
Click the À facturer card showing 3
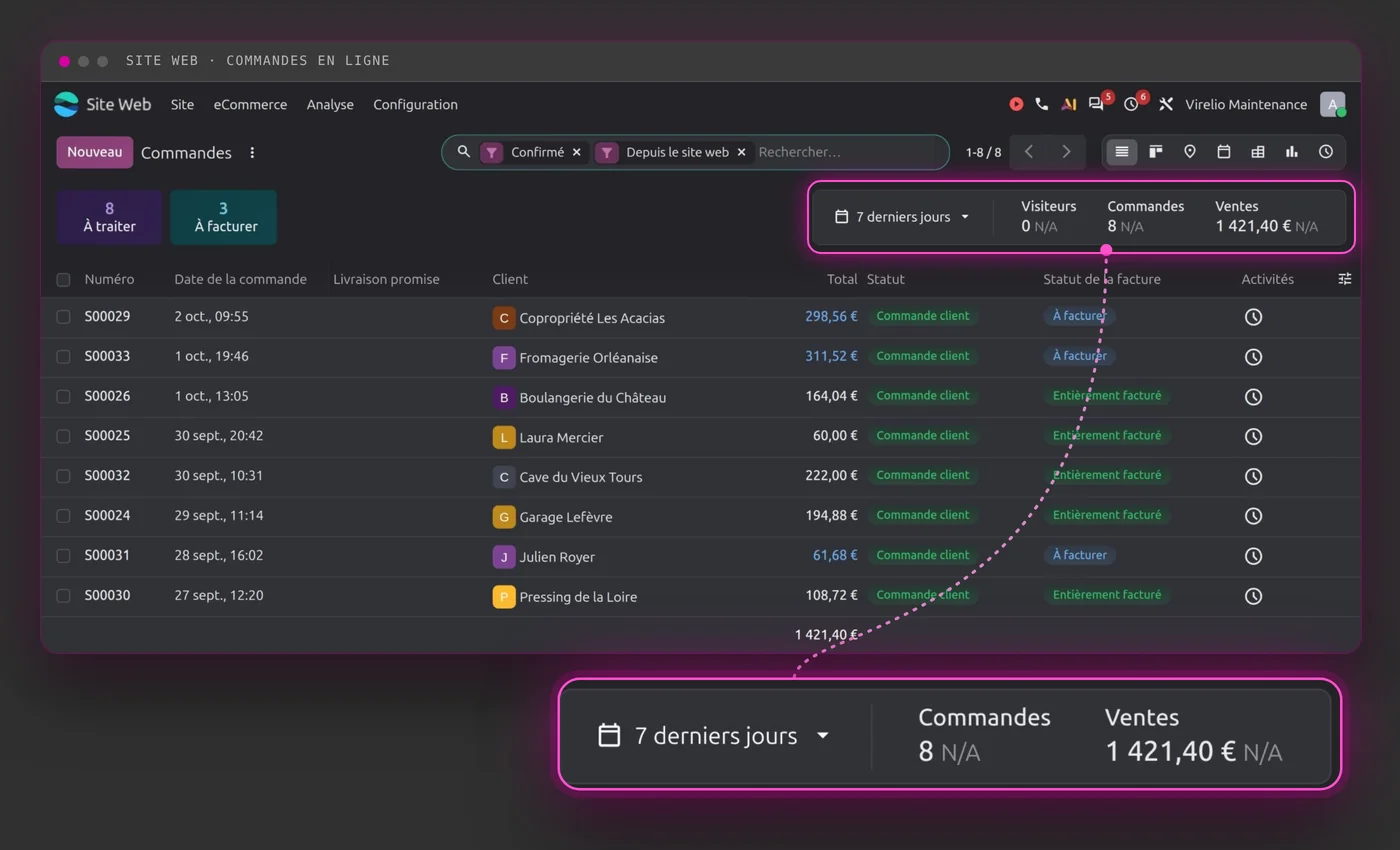pos(223,217)
